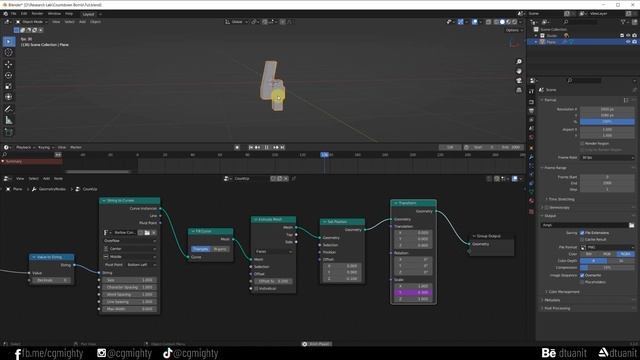Open the Window menu
640x360 pixels.
54,13
